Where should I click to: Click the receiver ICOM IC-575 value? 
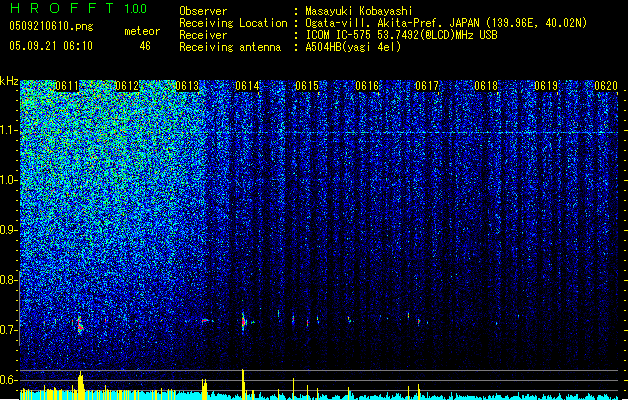click(401, 35)
